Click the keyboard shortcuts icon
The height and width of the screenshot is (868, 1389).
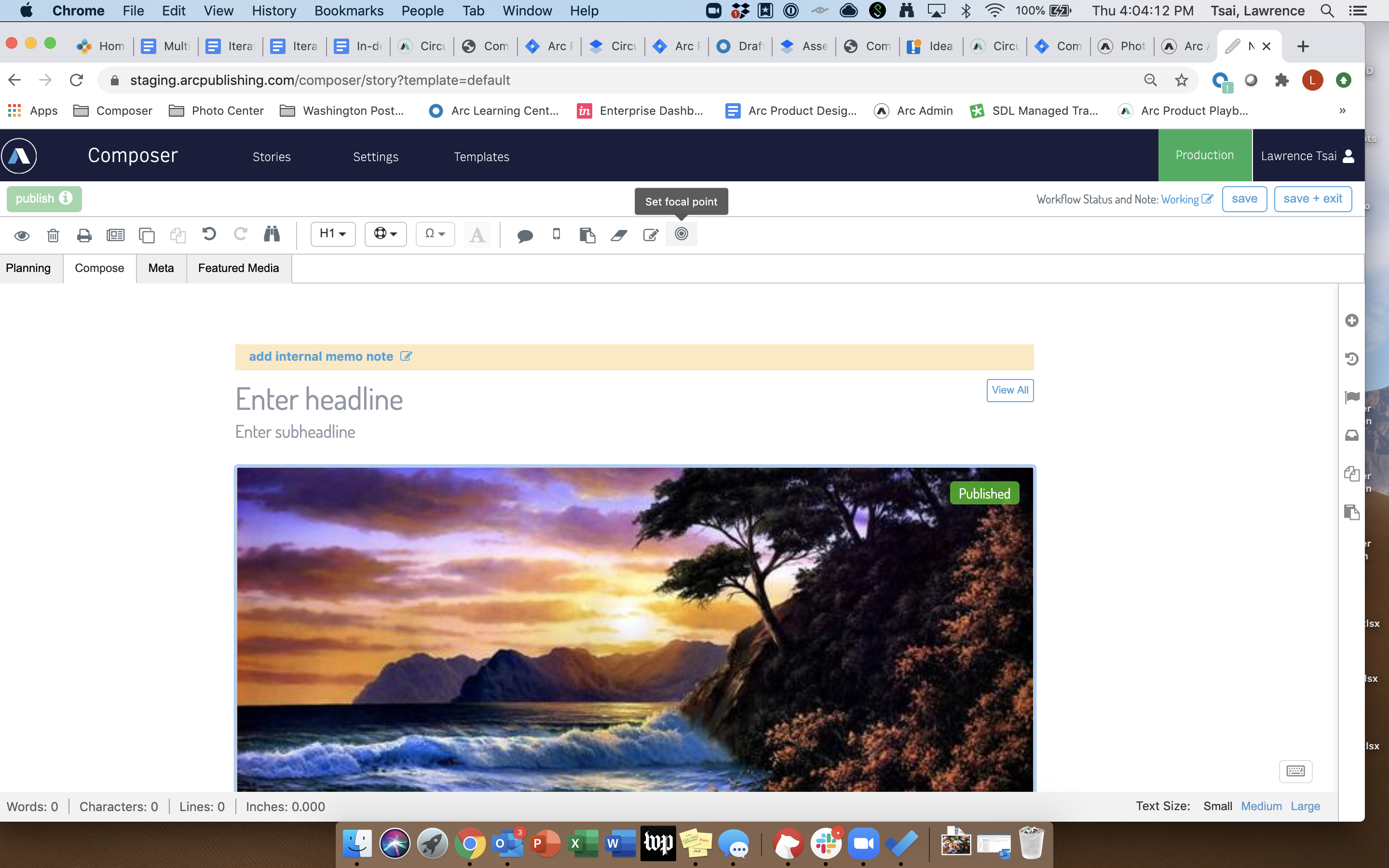[1295, 771]
